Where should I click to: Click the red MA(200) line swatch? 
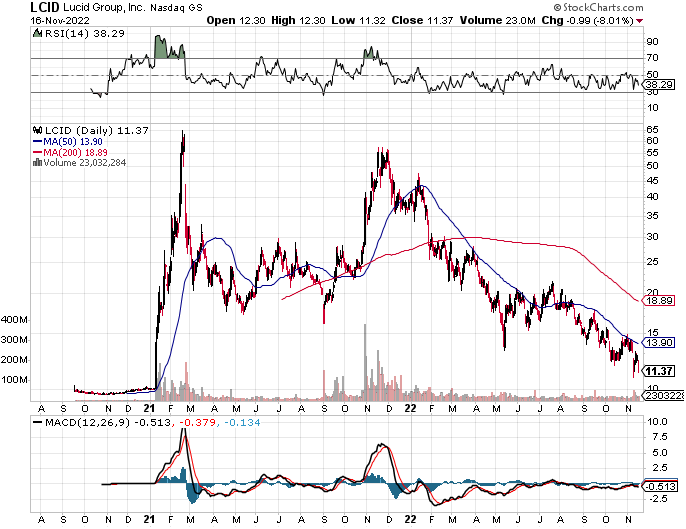pyautogui.click(x=37, y=153)
